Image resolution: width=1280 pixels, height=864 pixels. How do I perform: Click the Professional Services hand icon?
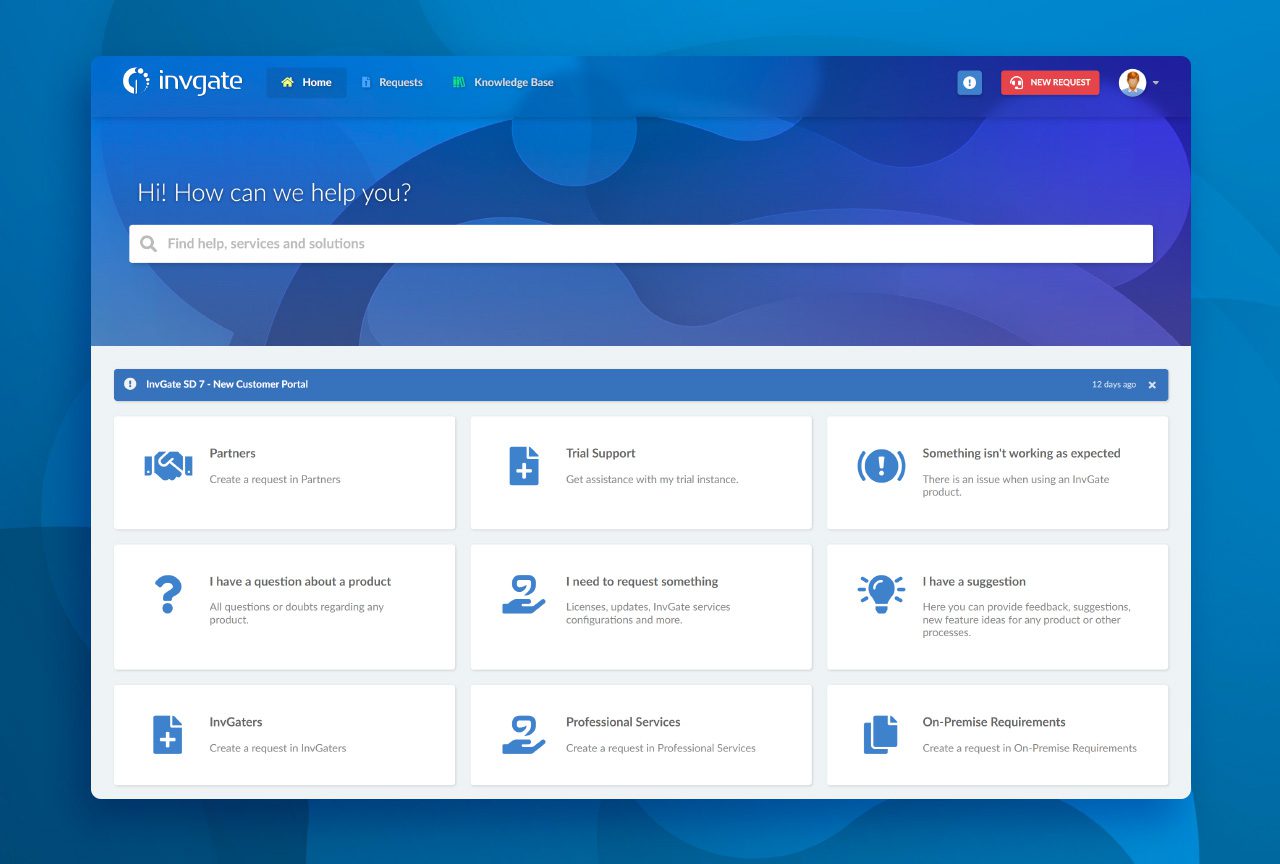pos(524,734)
